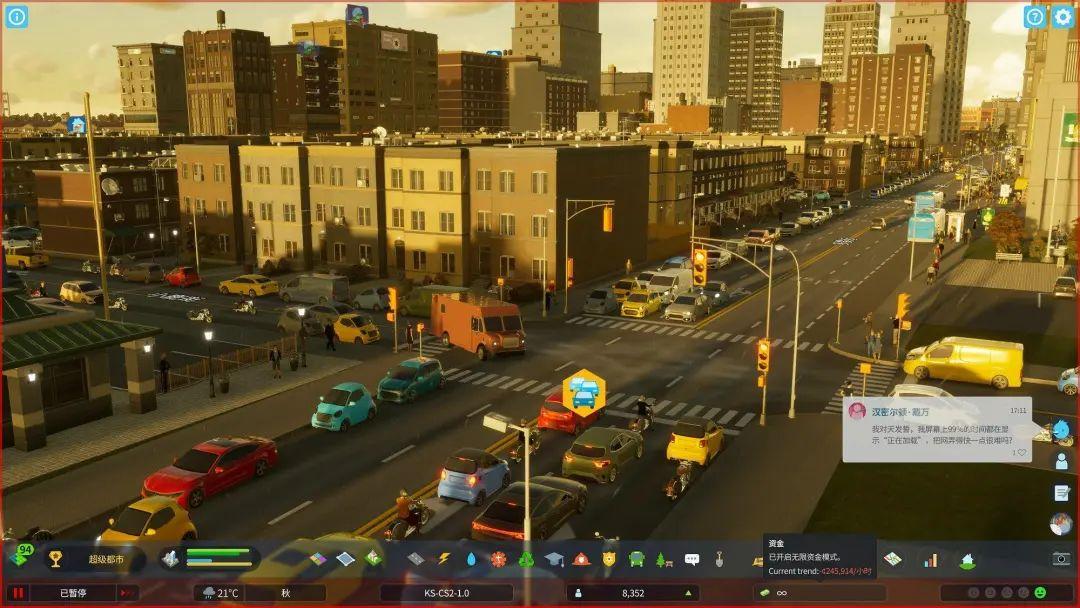Like the Chirper post heart icon
This screenshot has height=608, width=1080.
click(1021, 452)
